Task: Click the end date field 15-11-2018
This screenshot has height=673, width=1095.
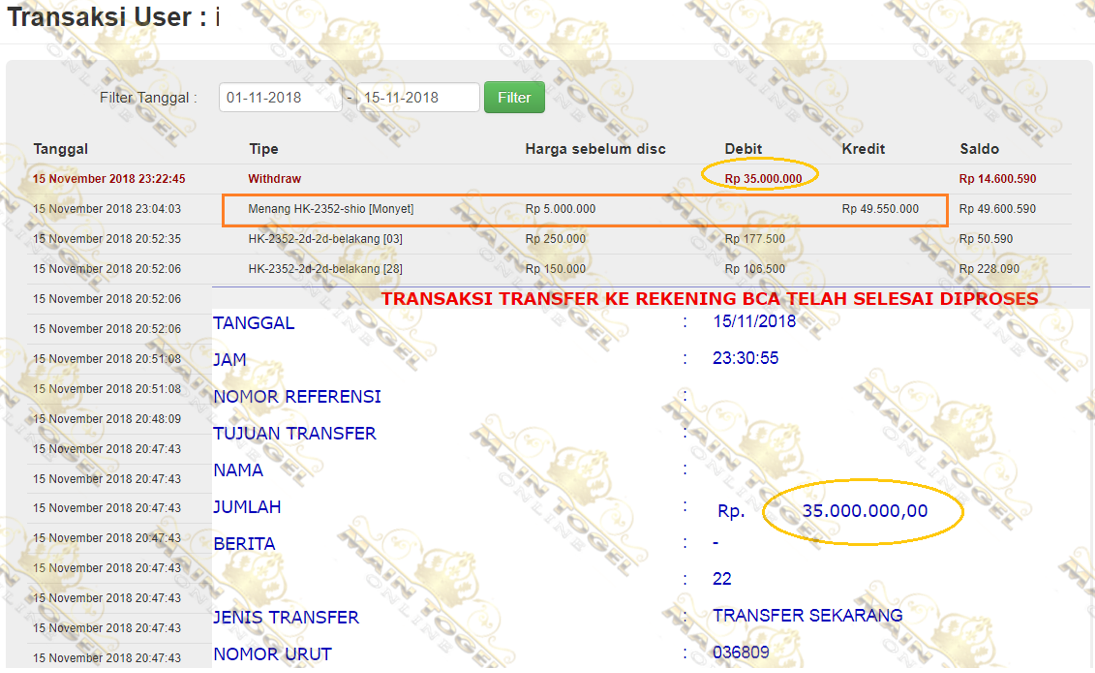Action: pos(418,97)
